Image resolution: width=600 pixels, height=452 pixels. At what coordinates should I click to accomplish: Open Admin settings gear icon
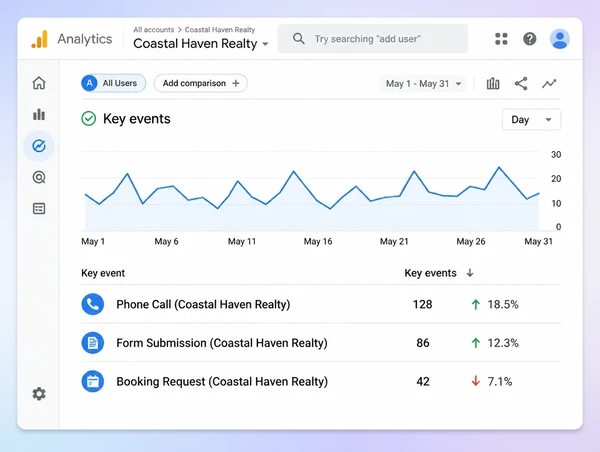pos(39,393)
